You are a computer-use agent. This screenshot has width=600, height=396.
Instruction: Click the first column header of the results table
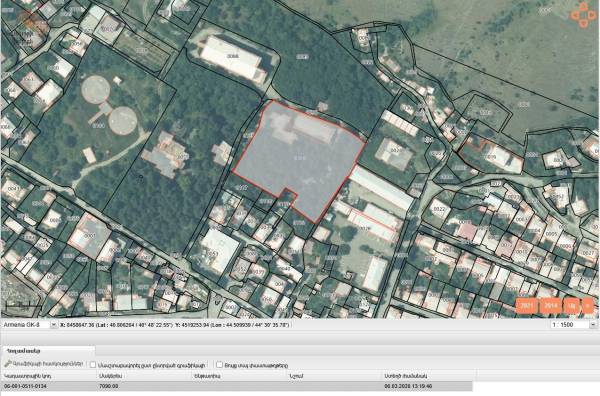point(49,376)
